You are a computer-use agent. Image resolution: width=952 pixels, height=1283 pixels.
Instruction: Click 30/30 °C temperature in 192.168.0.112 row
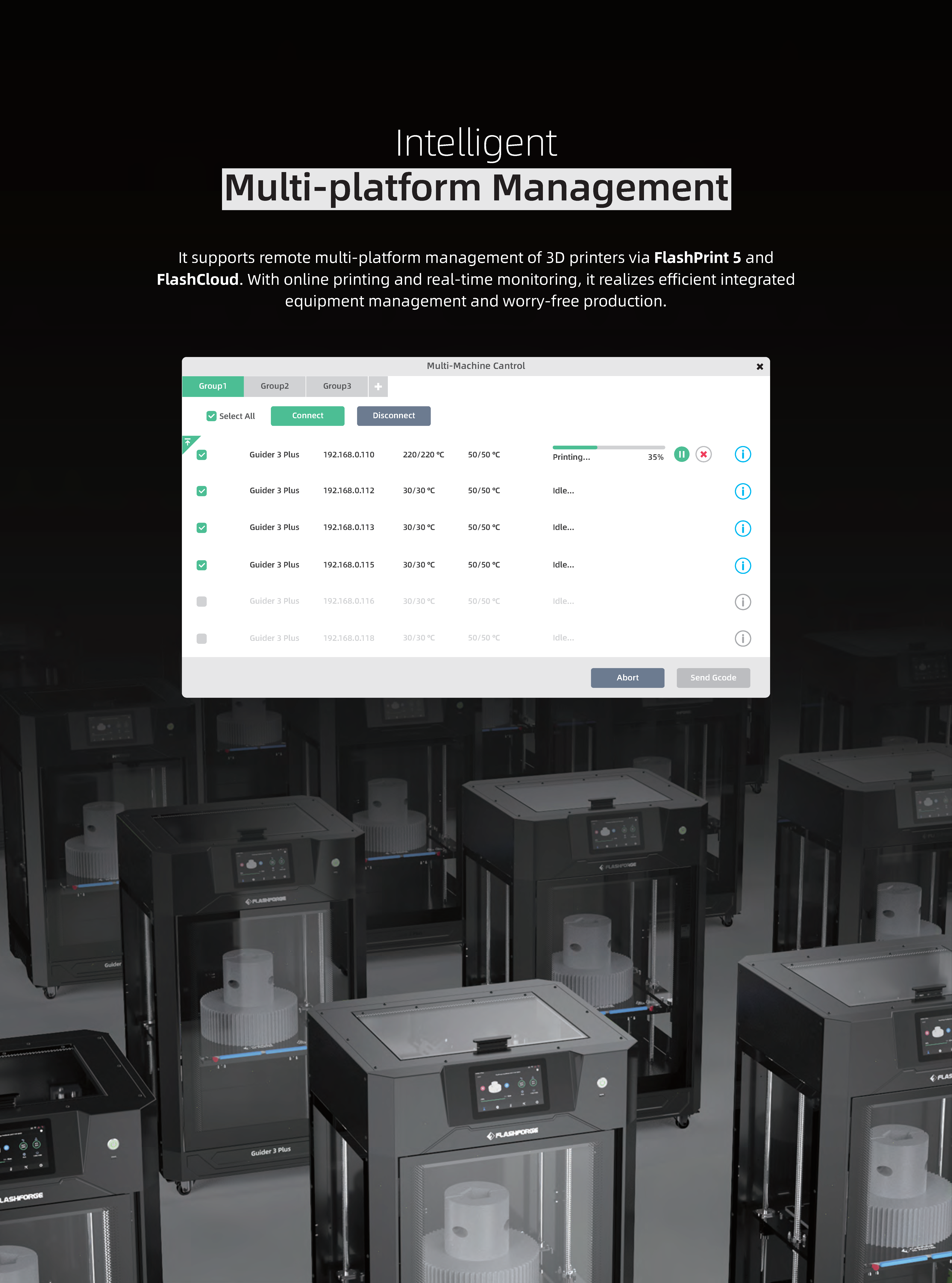(419, 490)
